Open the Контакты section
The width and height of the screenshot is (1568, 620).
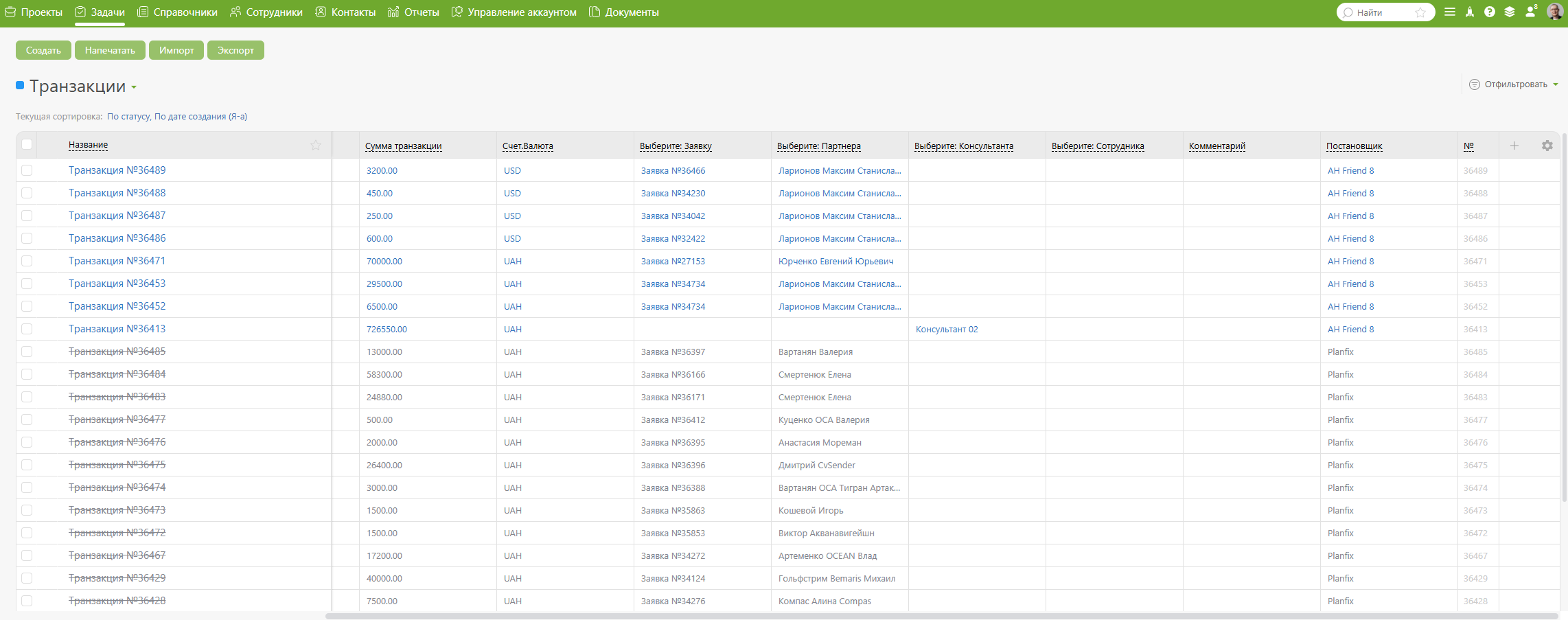(345, 12)
